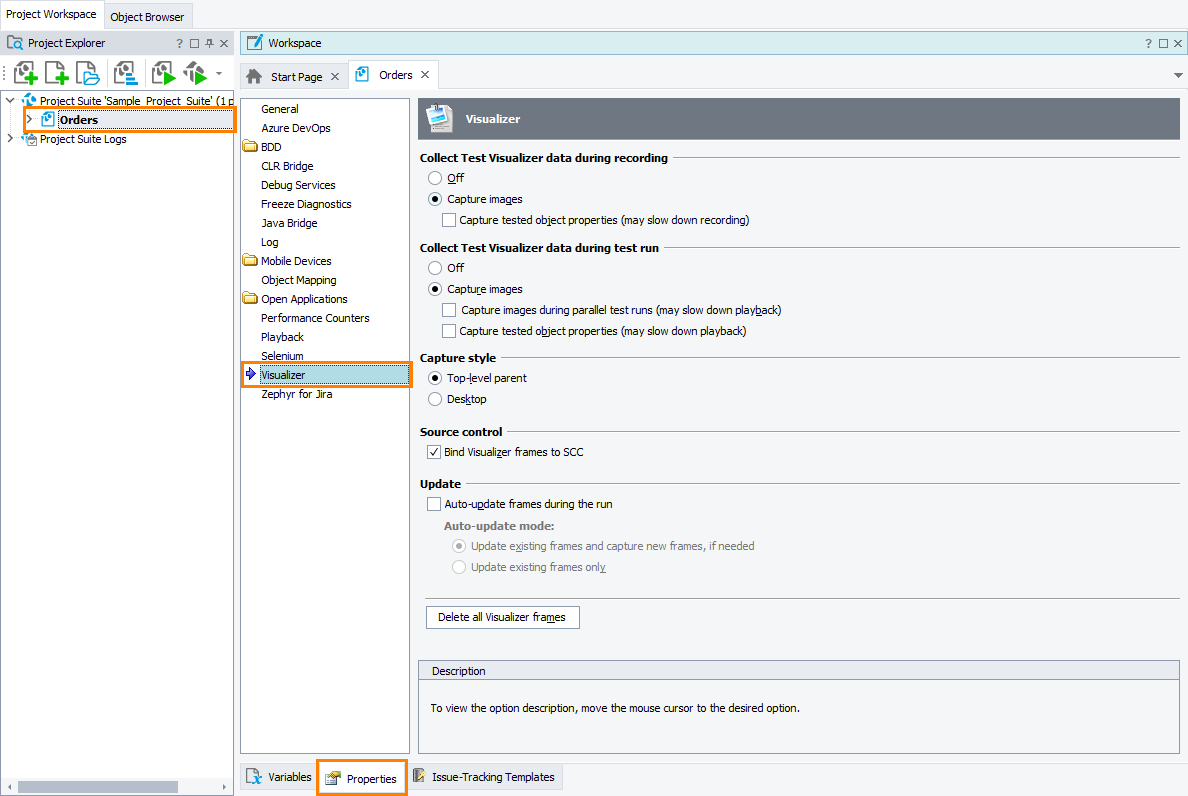Open the Start Page tab

click(294, 75)
